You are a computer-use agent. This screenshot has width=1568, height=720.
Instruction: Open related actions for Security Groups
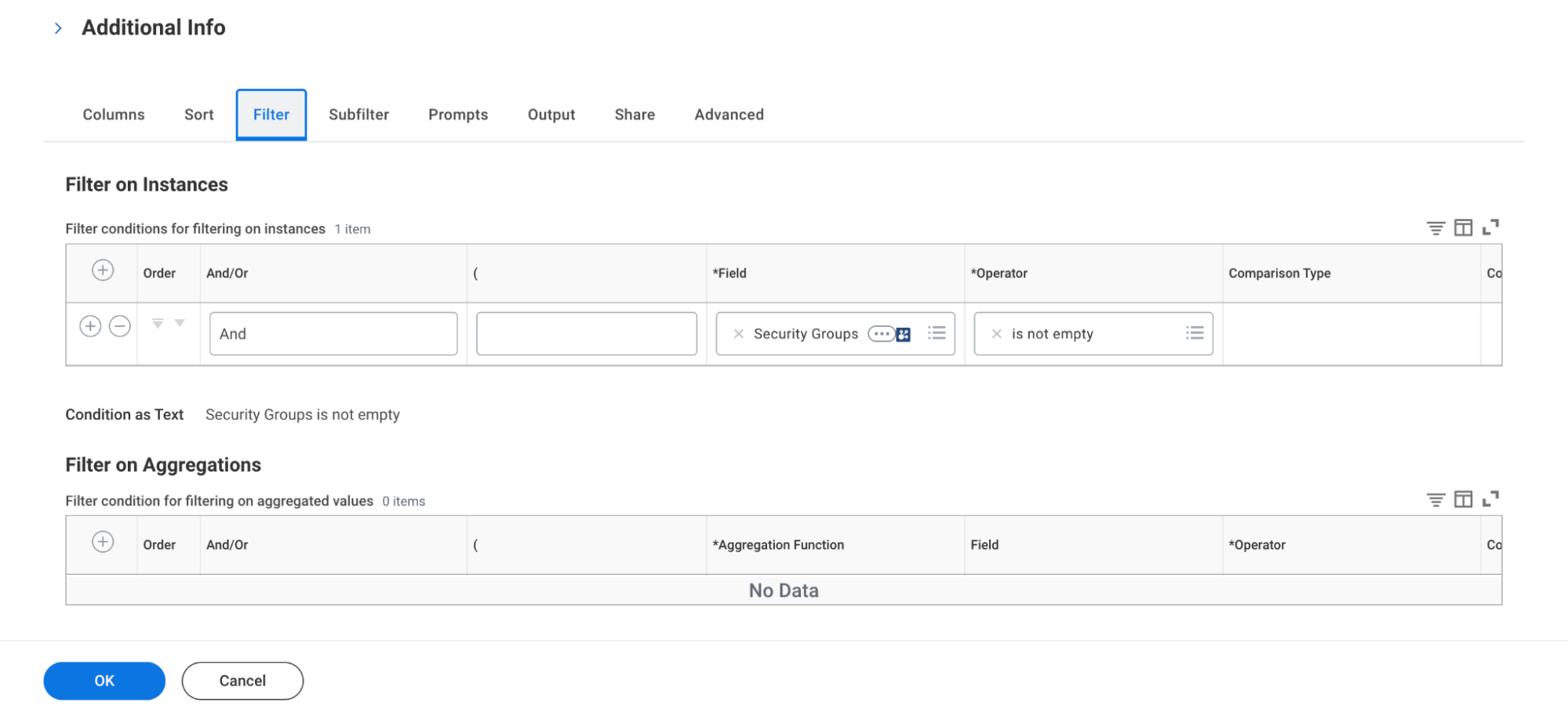pyautogui.click(x=881, y=334)
